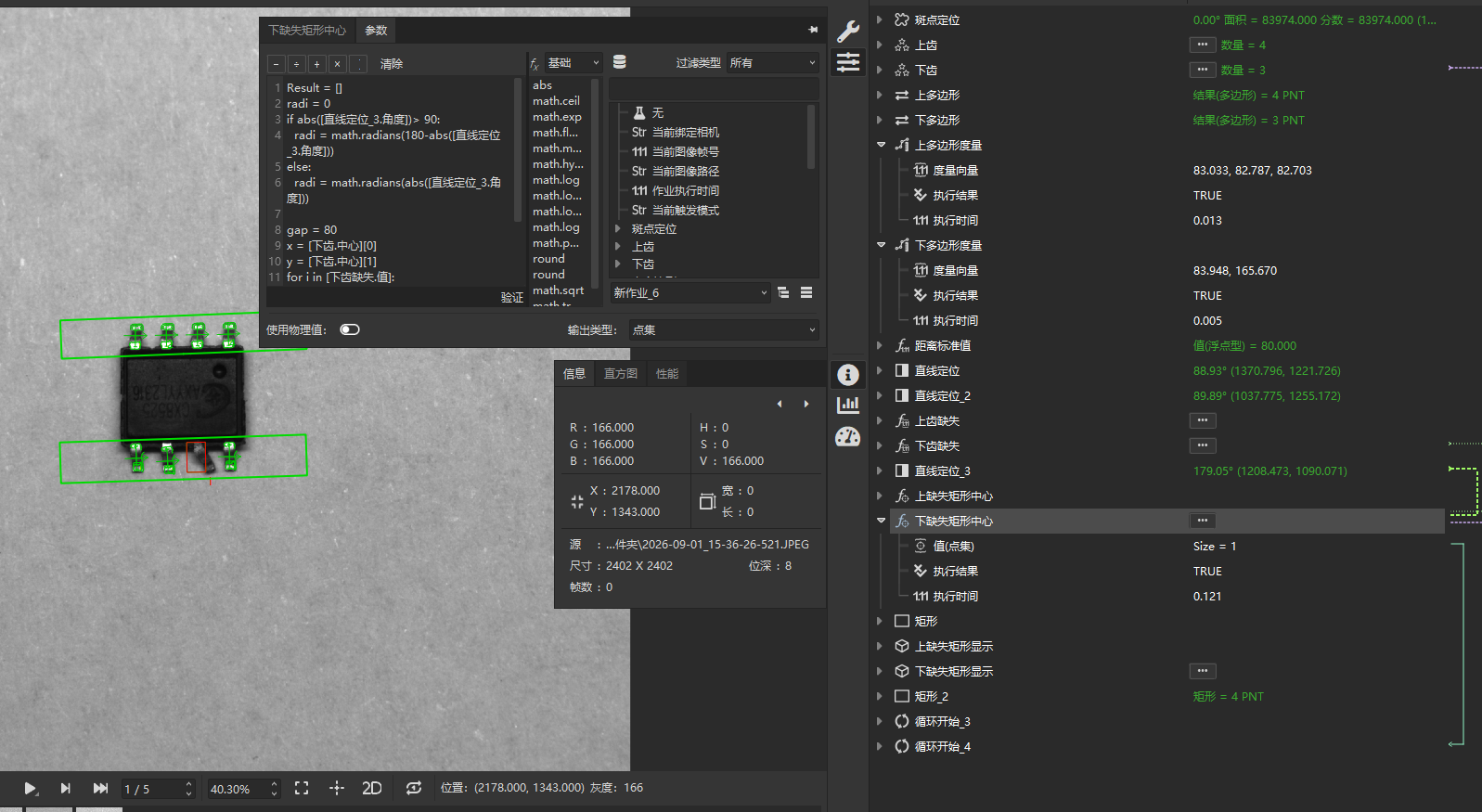
Task: Click the frame counter 1 / 5 field
Action: pyautogui.click(x=158, y=789)
